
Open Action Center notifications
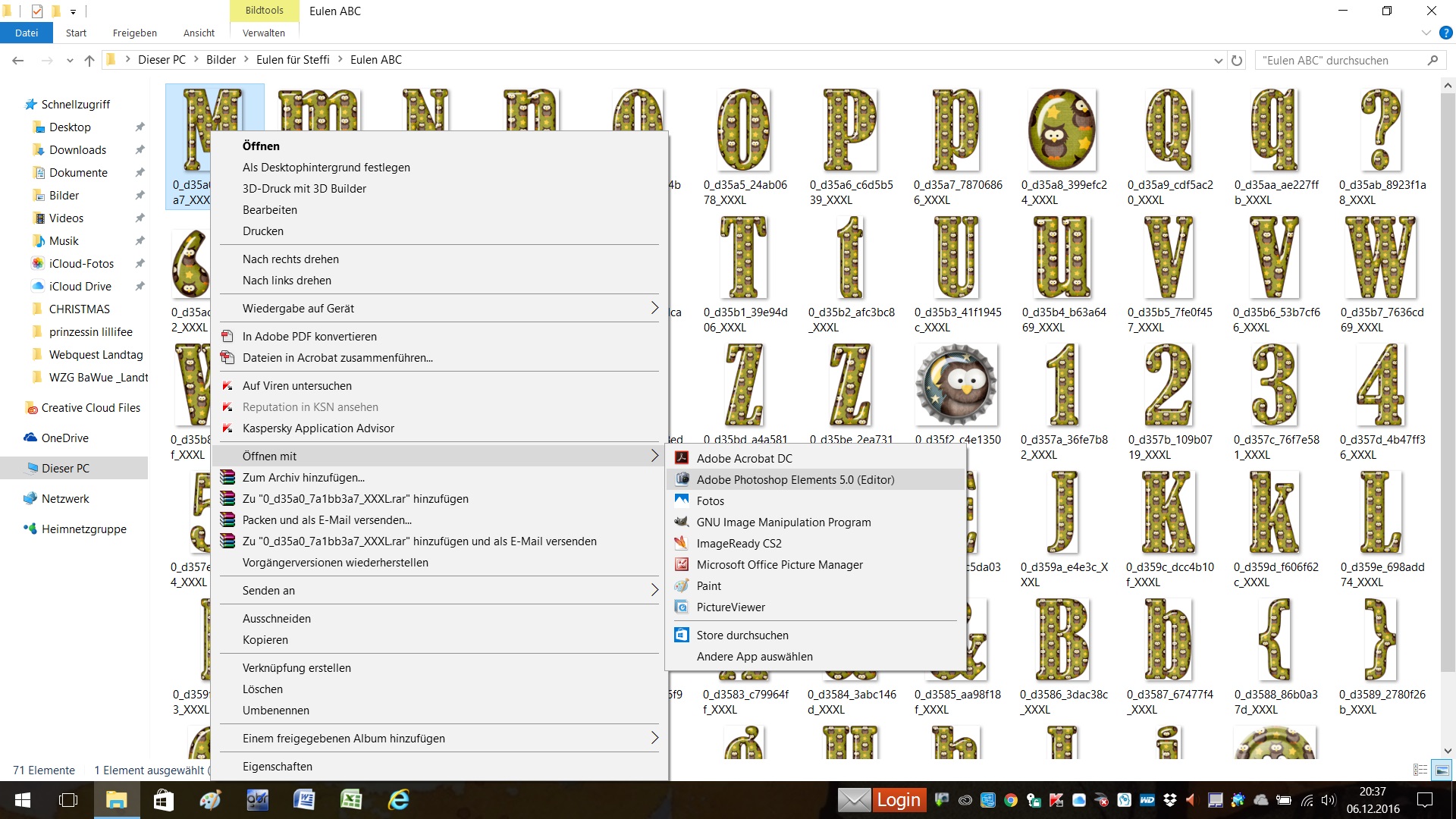pyautogui.click(x=1425, y=800)
